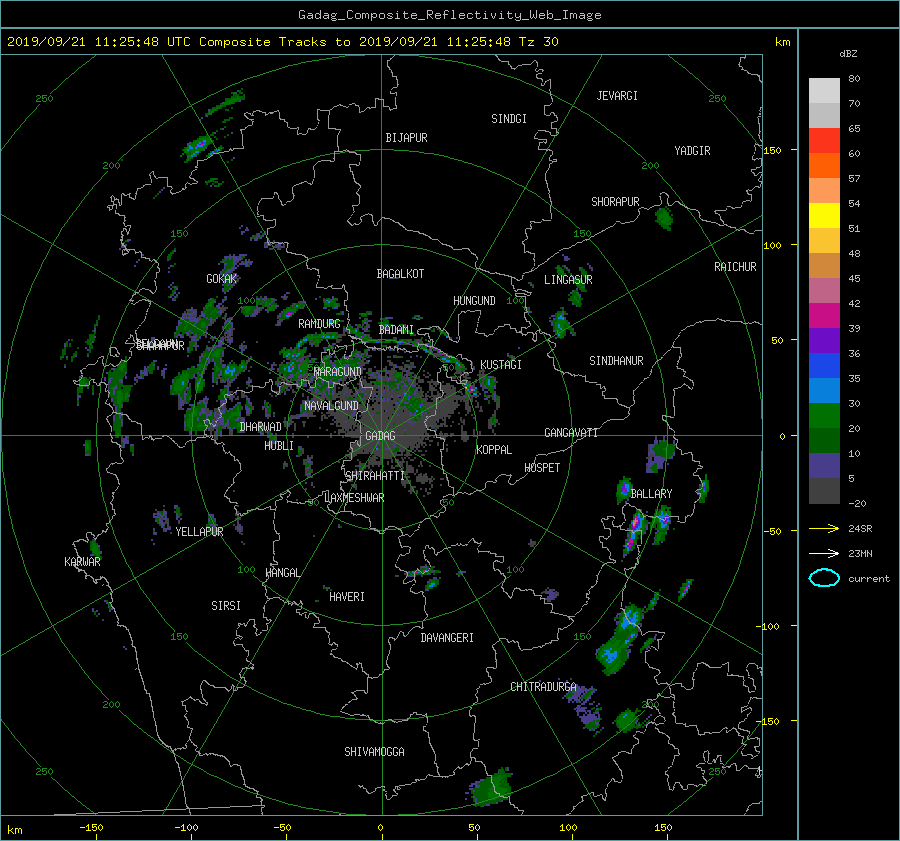Click the BAGALKOT city label
This screenshot has height=841, width=900.
400,274
